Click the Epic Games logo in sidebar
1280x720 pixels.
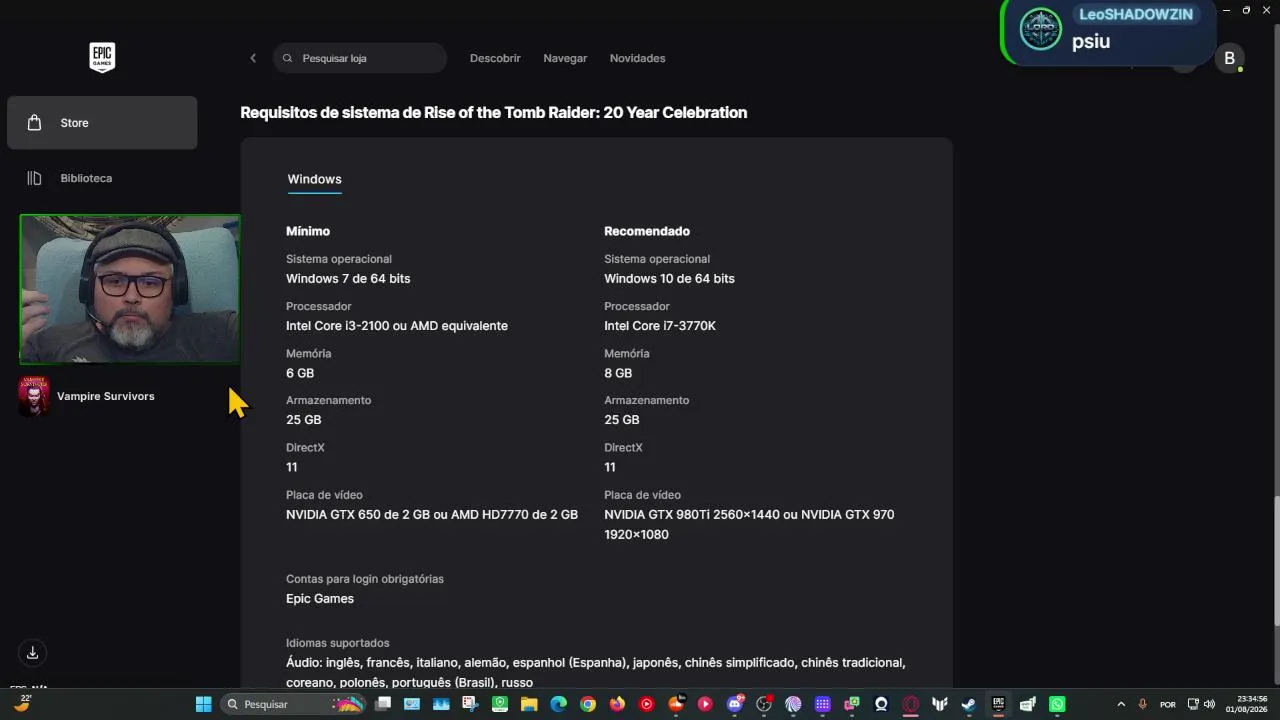[102, 57]
